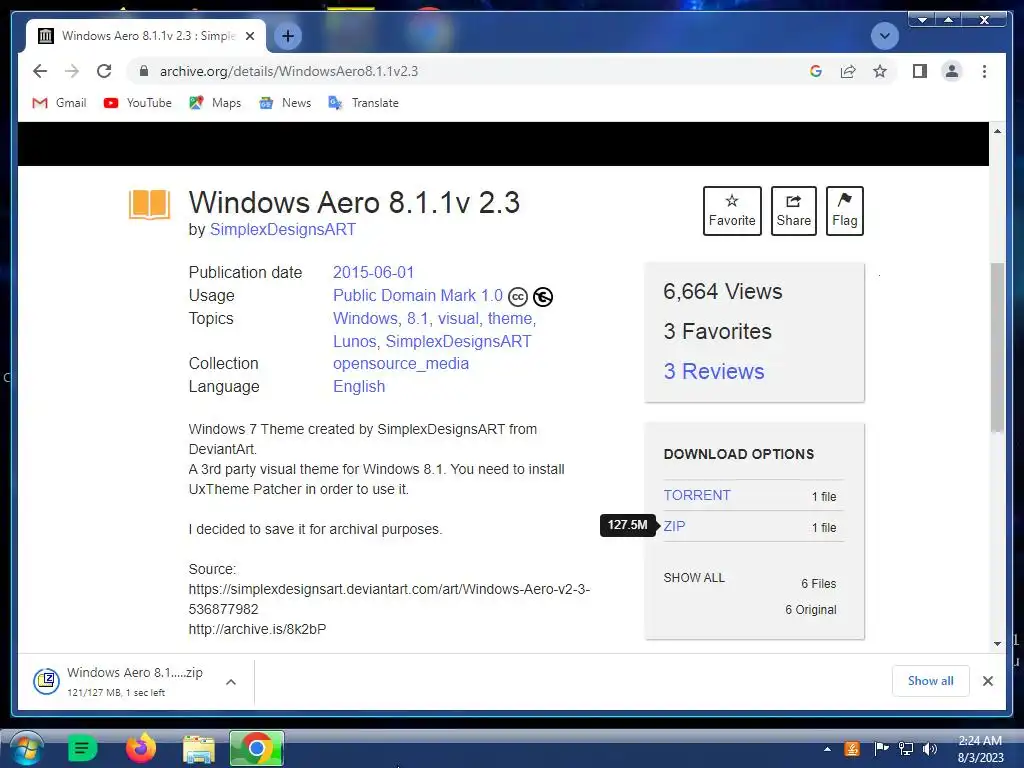Click the SimplexDesignsART topic link
Image resolution: width=1024 pixels, height=768 pixels.
tap(458, 341)
